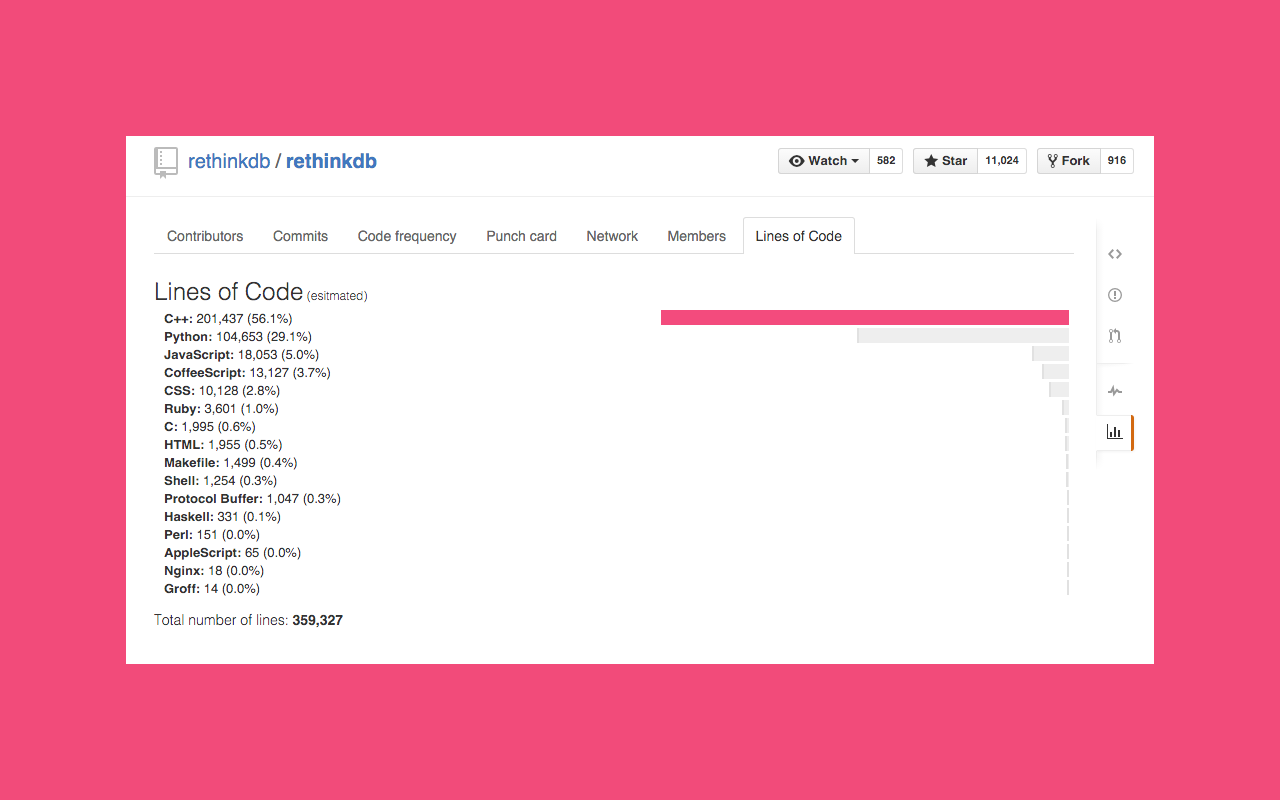Viewport: 1280px width, 800px height.
Task: Click the 'Haskell: 331 (0.1%)' row
Action: 222,517
